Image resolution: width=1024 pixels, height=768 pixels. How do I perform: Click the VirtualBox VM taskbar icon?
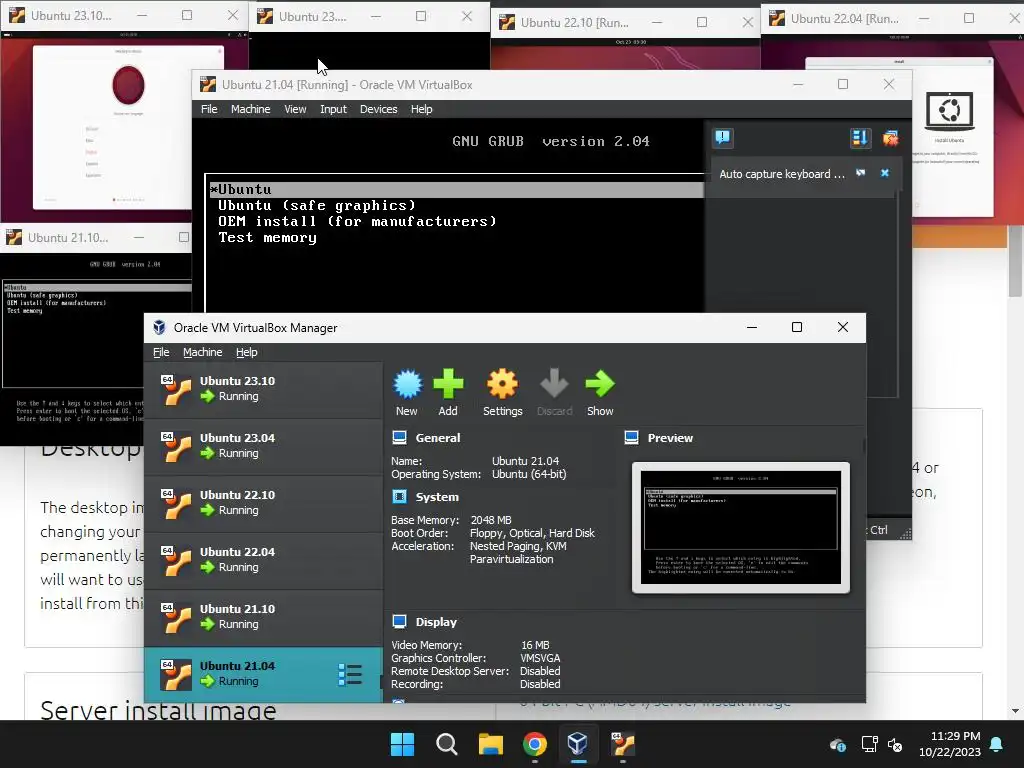point(622,744)
